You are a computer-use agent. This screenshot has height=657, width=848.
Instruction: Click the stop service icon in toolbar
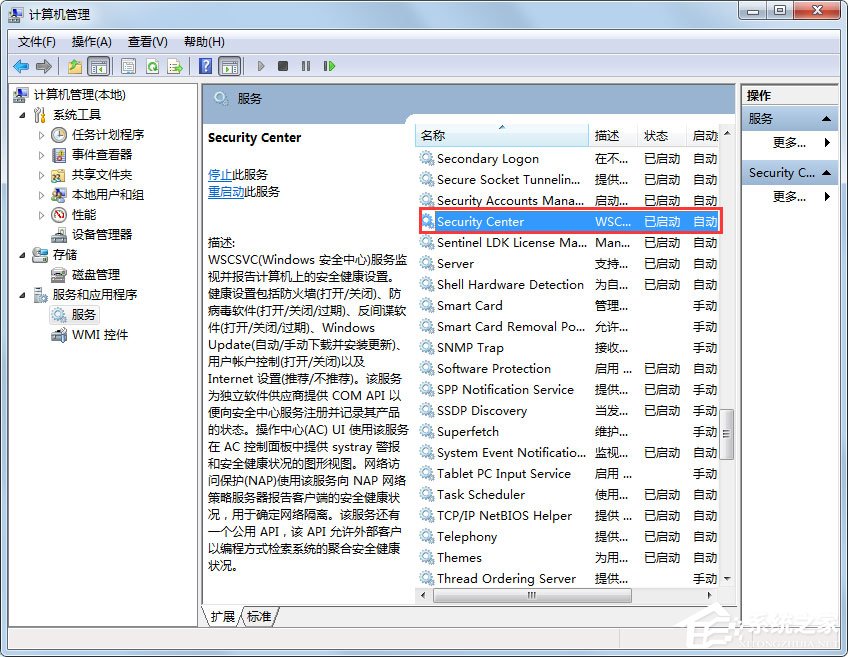[x=282, y=66]
